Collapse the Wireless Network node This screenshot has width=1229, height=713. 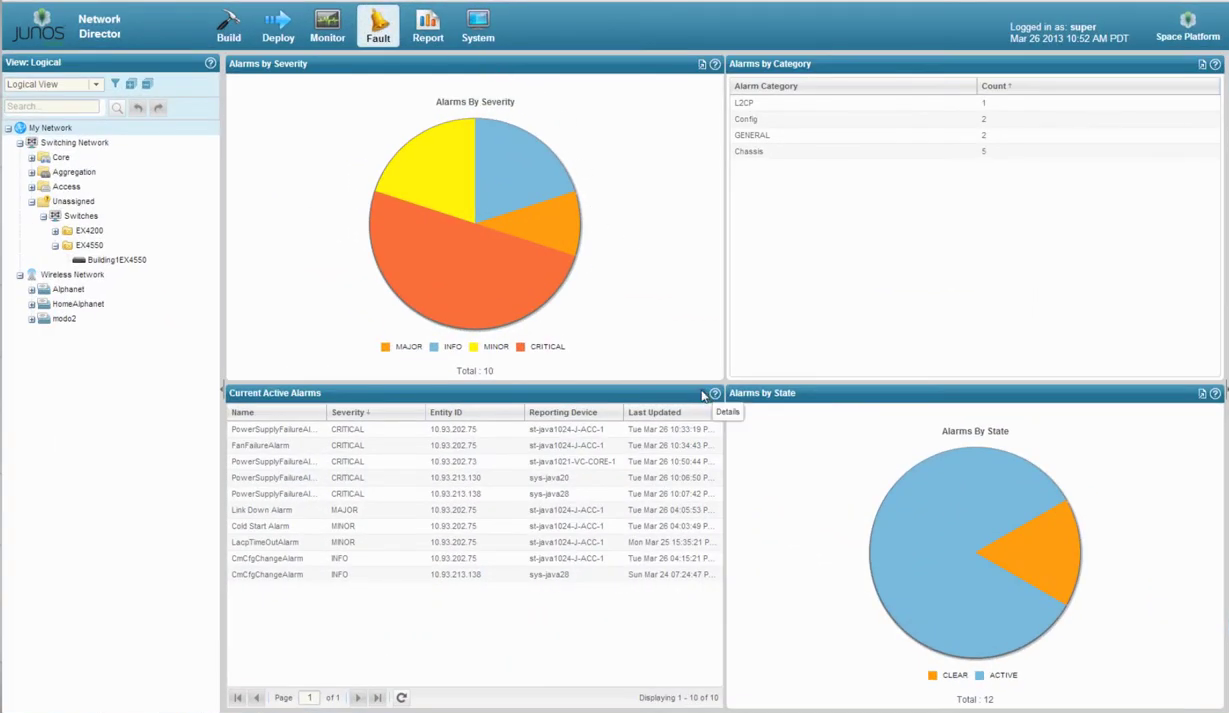point(20,275)
